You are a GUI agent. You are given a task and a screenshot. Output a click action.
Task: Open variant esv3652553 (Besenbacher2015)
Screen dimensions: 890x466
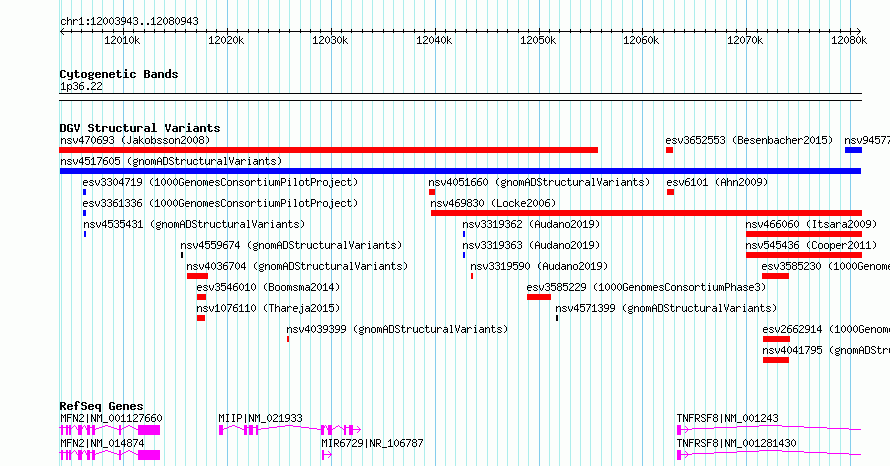tap(749, 140)
